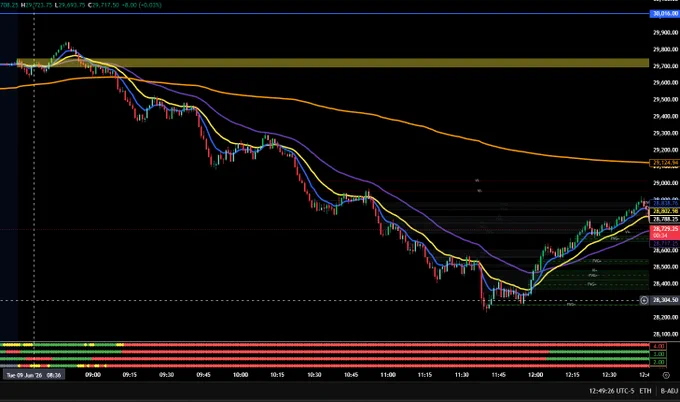Select the blue 30,016.00 price label

point(664,14)
